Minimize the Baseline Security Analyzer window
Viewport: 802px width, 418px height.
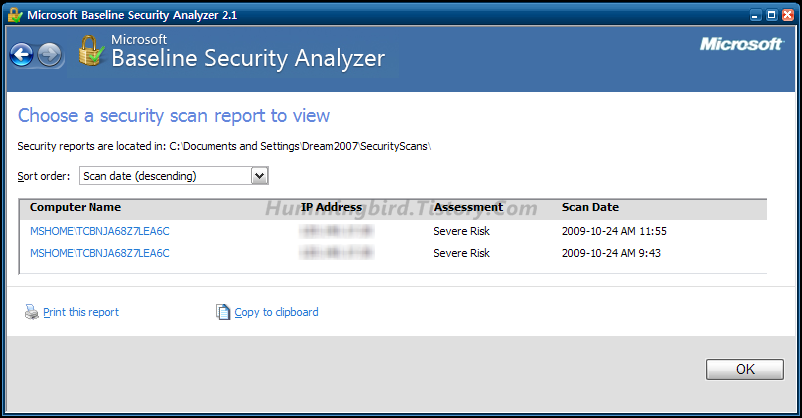[x=753, y=15]
